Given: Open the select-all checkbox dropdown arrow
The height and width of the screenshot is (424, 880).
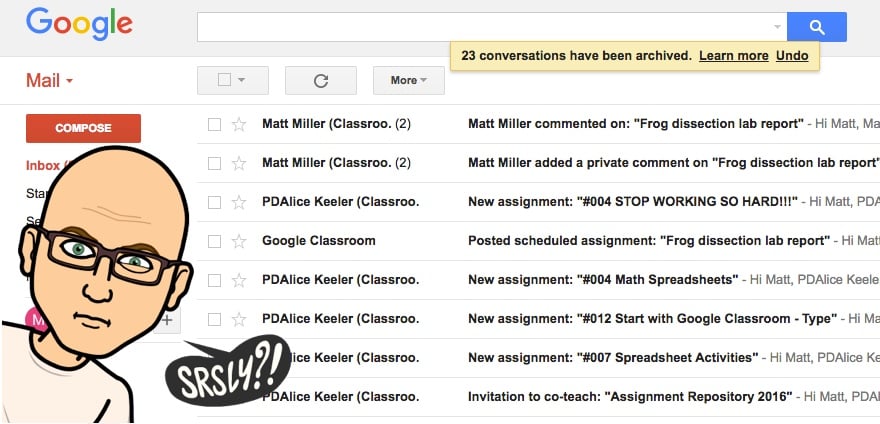Looking at the screenshot, I should point(241,80).
